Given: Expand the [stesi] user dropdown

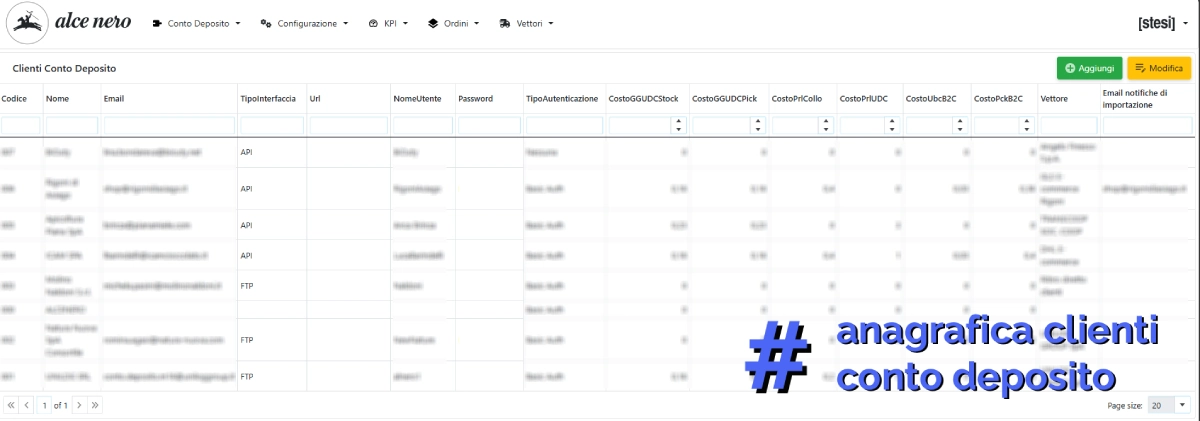Looking at the screenshot, I should point(1163,23).
